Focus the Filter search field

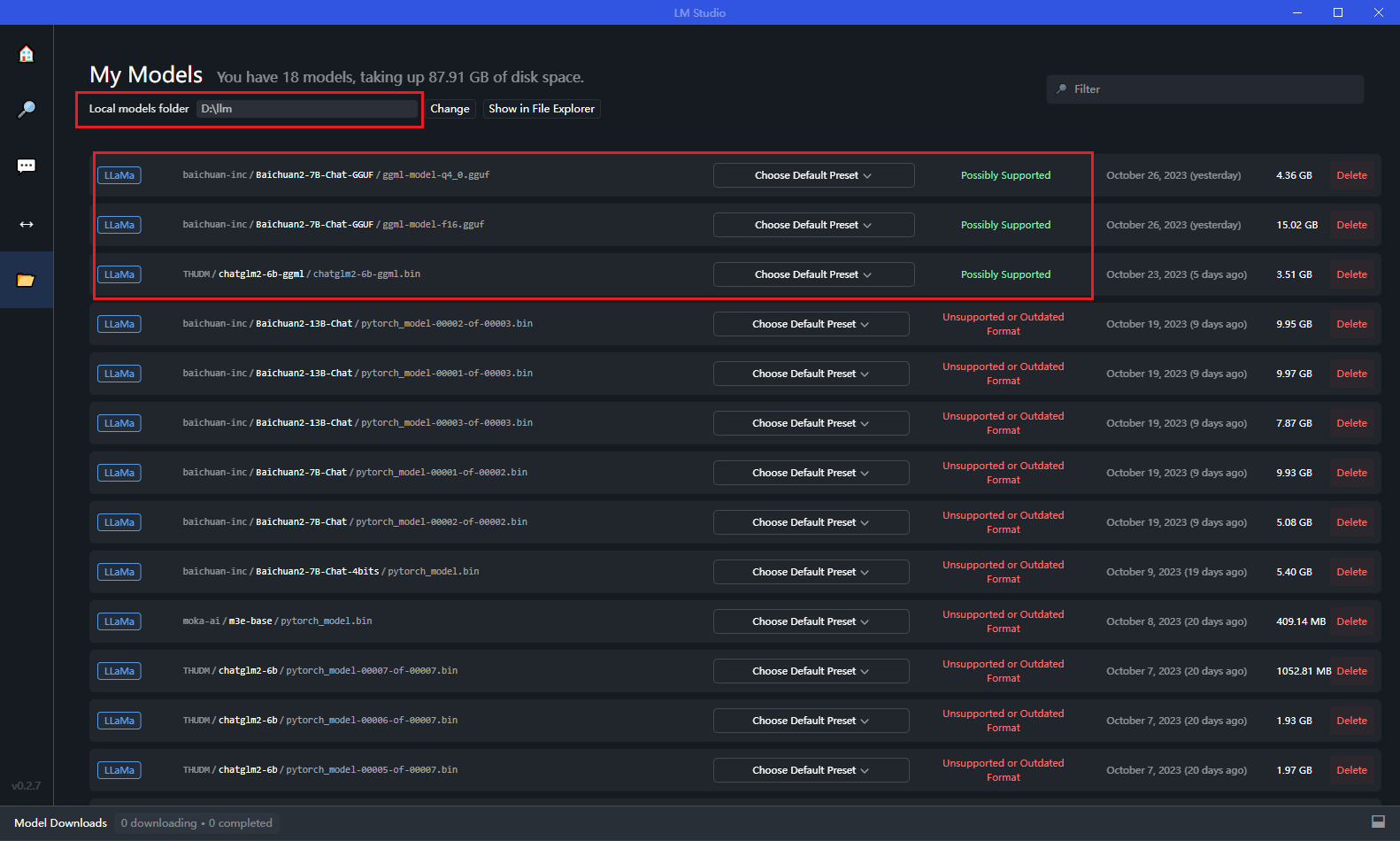(1204, 89)
